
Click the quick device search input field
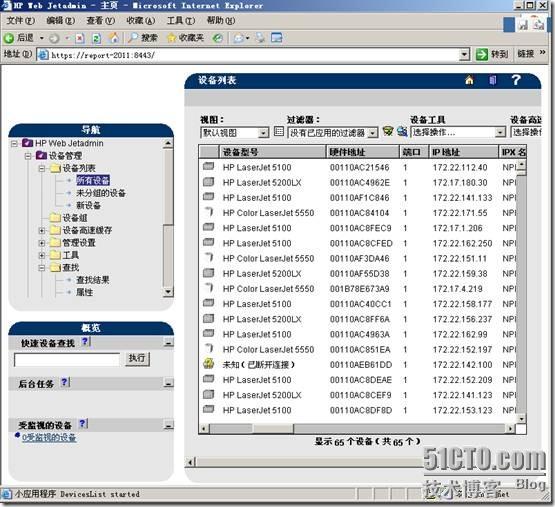(67, 359)
